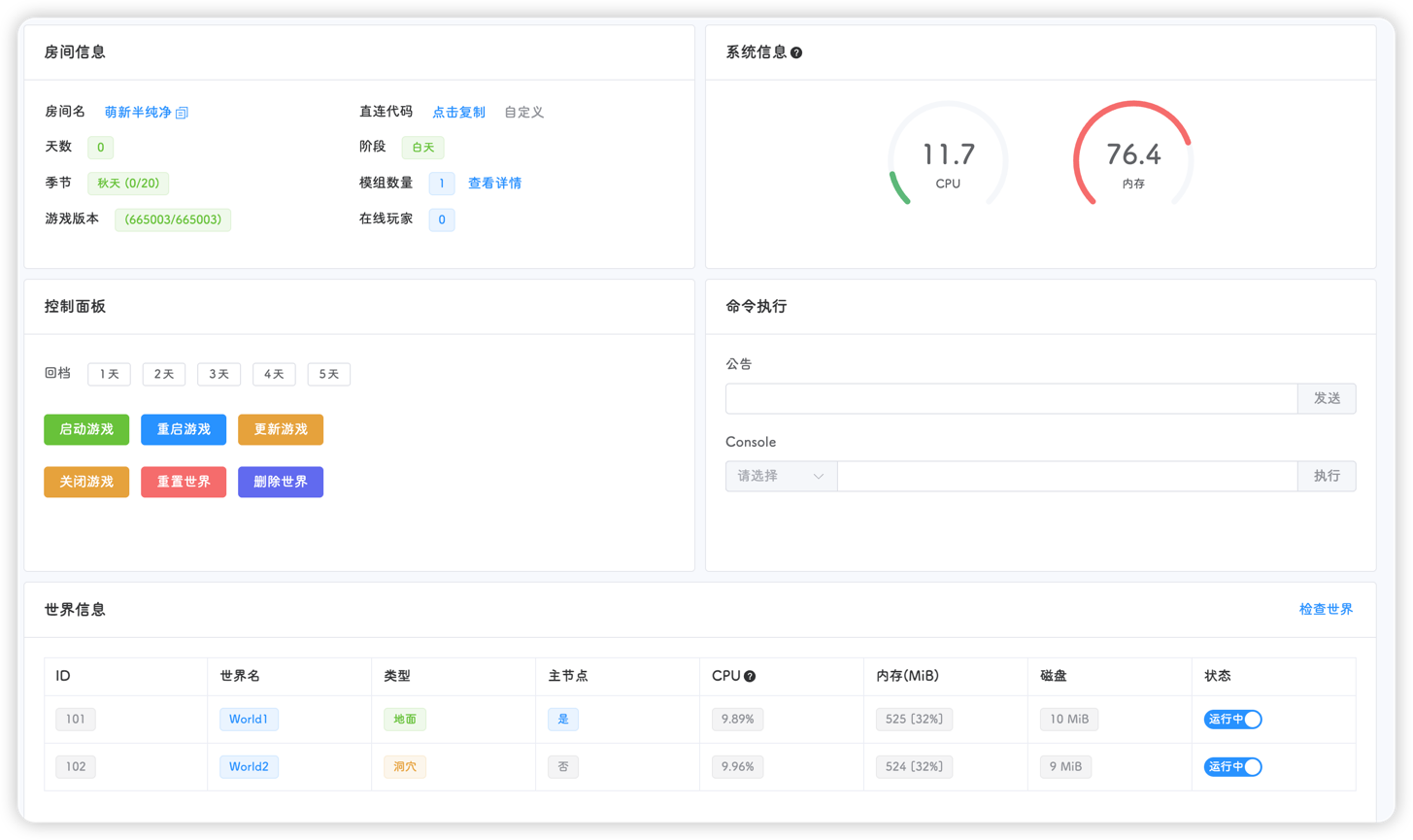Open 检查世界 in the world info panel

click(x=1326, y=608)
